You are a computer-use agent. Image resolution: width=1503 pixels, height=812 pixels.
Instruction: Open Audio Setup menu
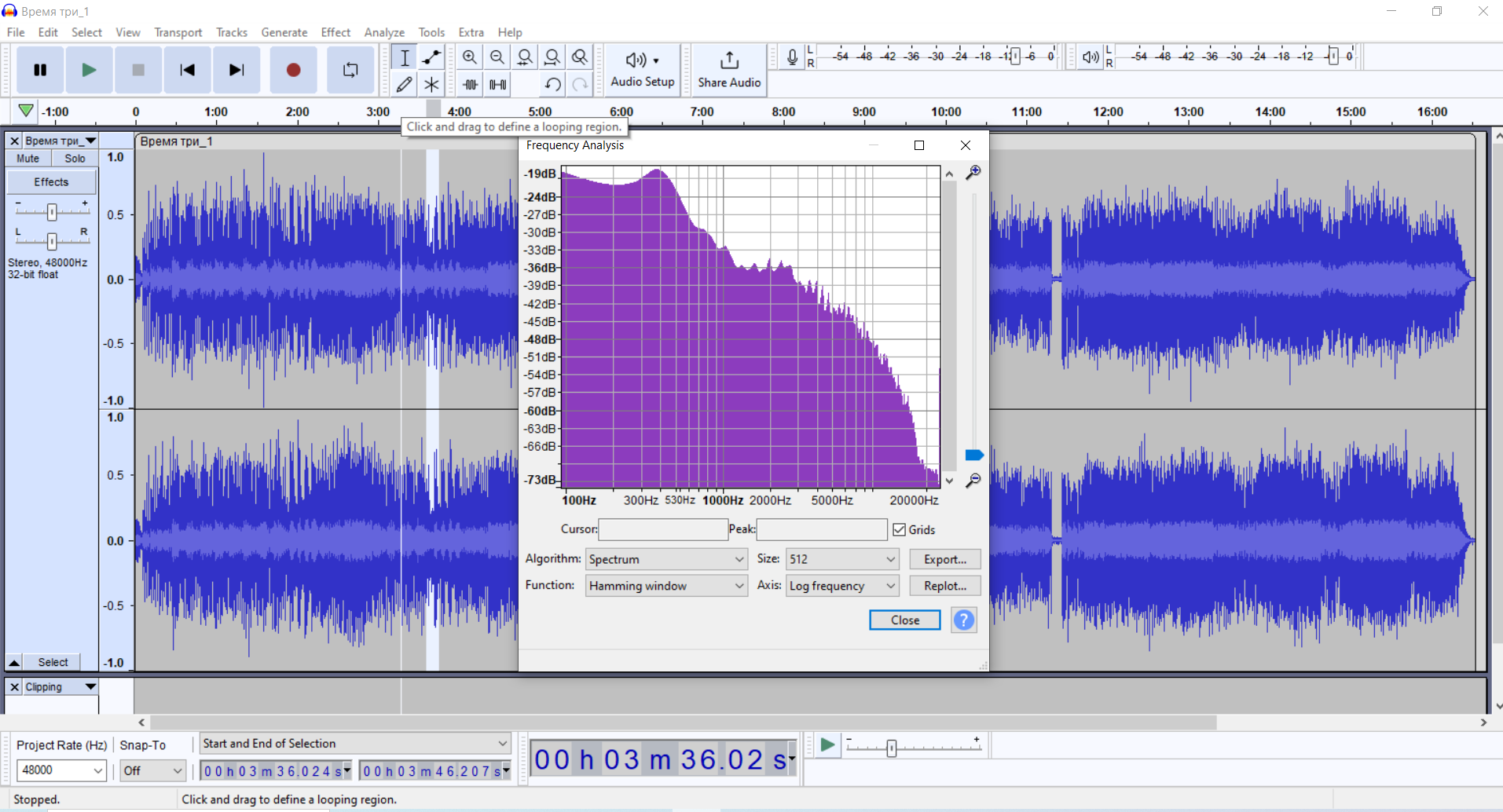tap(643, 70)
